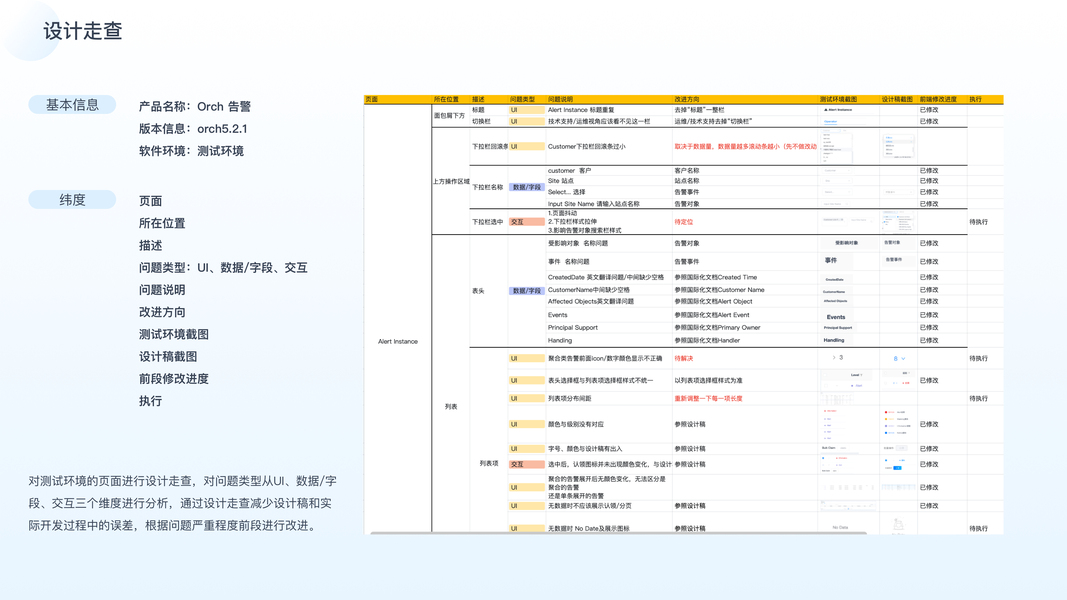Click the 问题说明 table column header
Viewport: 1067px width, 600px height.
[561, 99]
